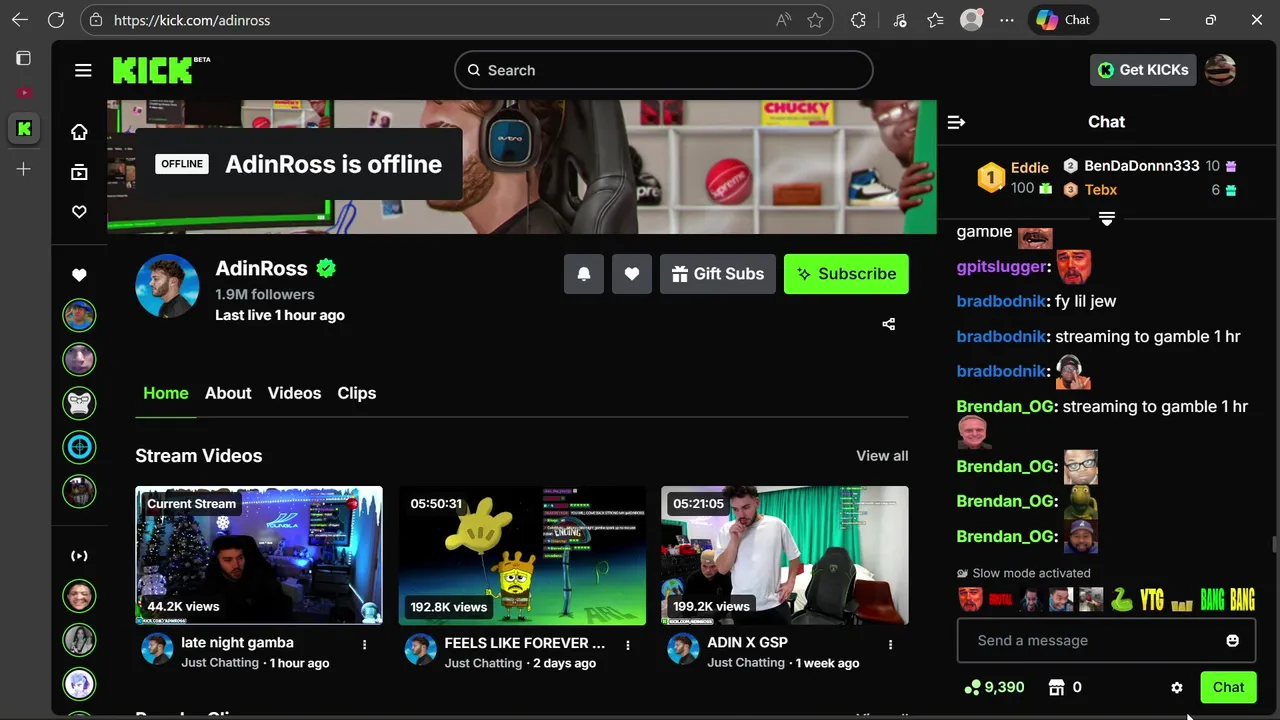Open the Kick hamburger menu
The width and height of the screenshot is (1280, 720).
pyautogui.click(x=83, y=70)
